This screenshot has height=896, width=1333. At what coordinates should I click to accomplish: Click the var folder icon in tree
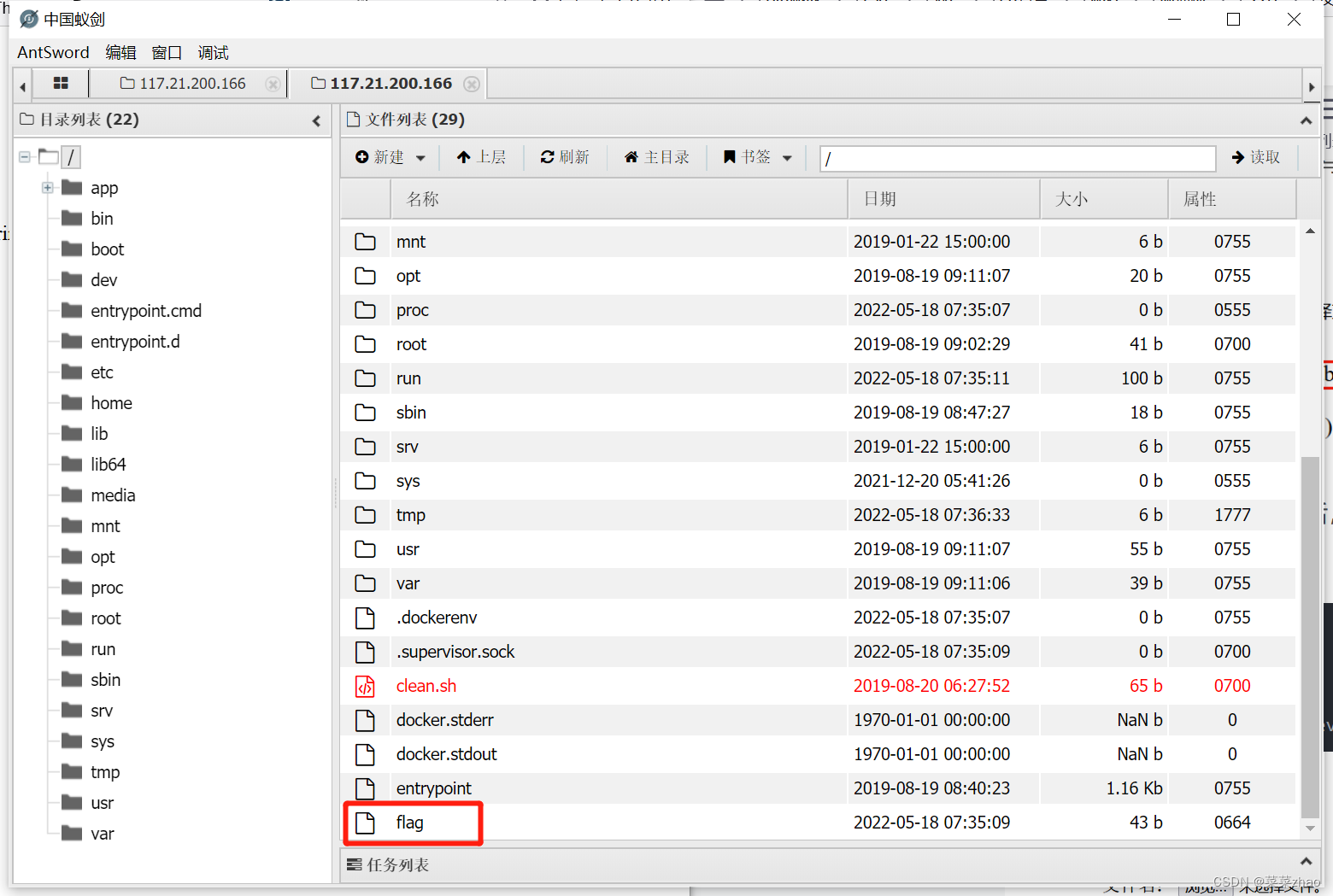[x=72, y=833]
